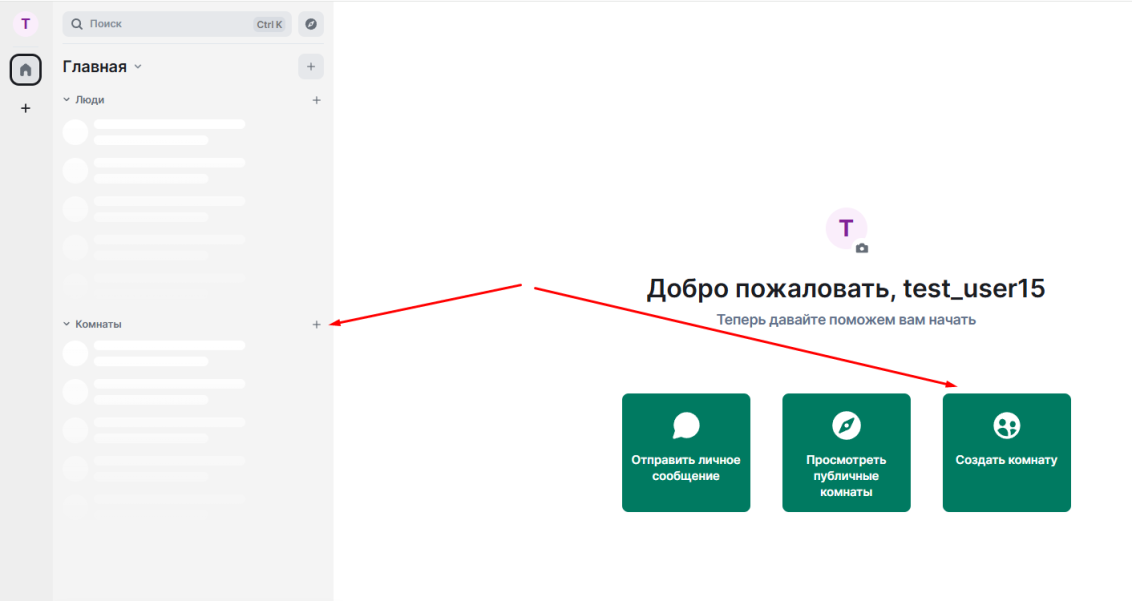Select the first placeholder entry under Люди
This screenshot has height=601, width=1132.
155,131
